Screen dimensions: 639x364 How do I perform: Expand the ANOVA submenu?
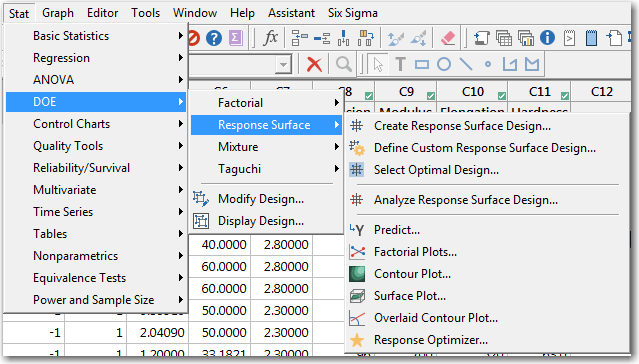[x=96, y=80]
